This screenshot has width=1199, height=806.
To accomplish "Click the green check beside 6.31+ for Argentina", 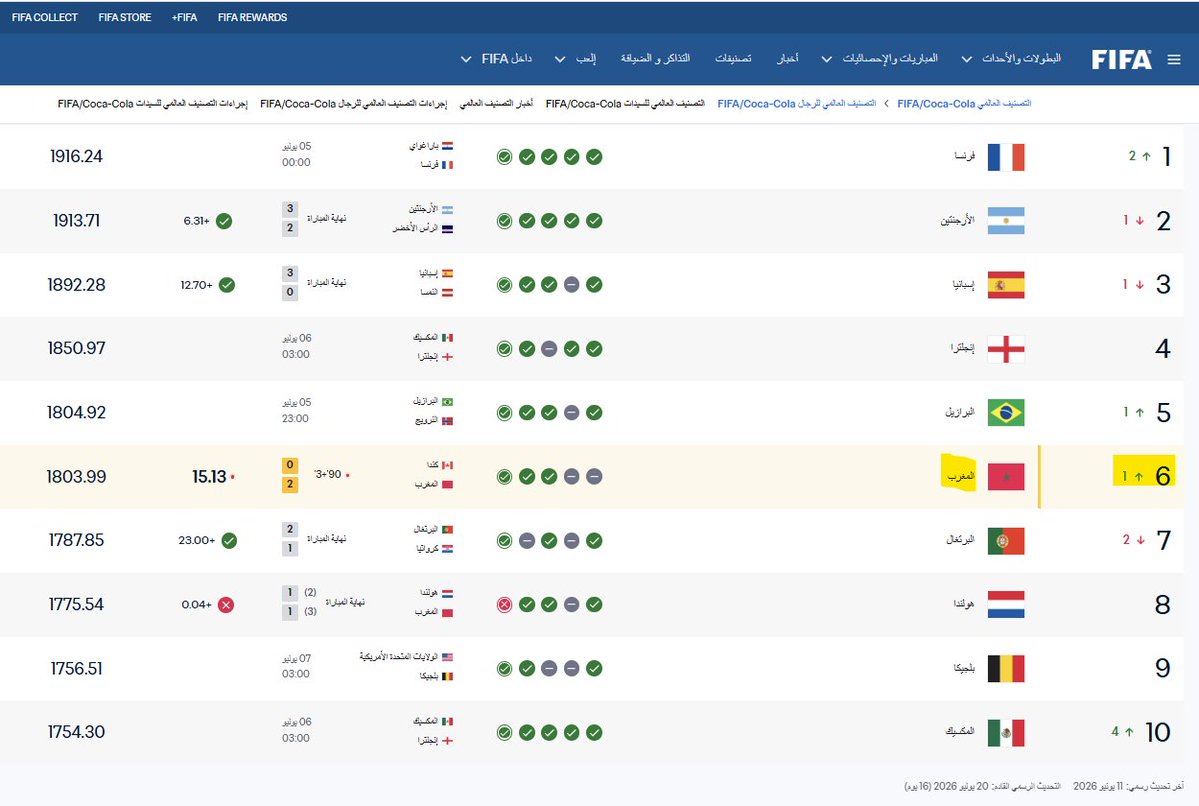I will [224, 221].
